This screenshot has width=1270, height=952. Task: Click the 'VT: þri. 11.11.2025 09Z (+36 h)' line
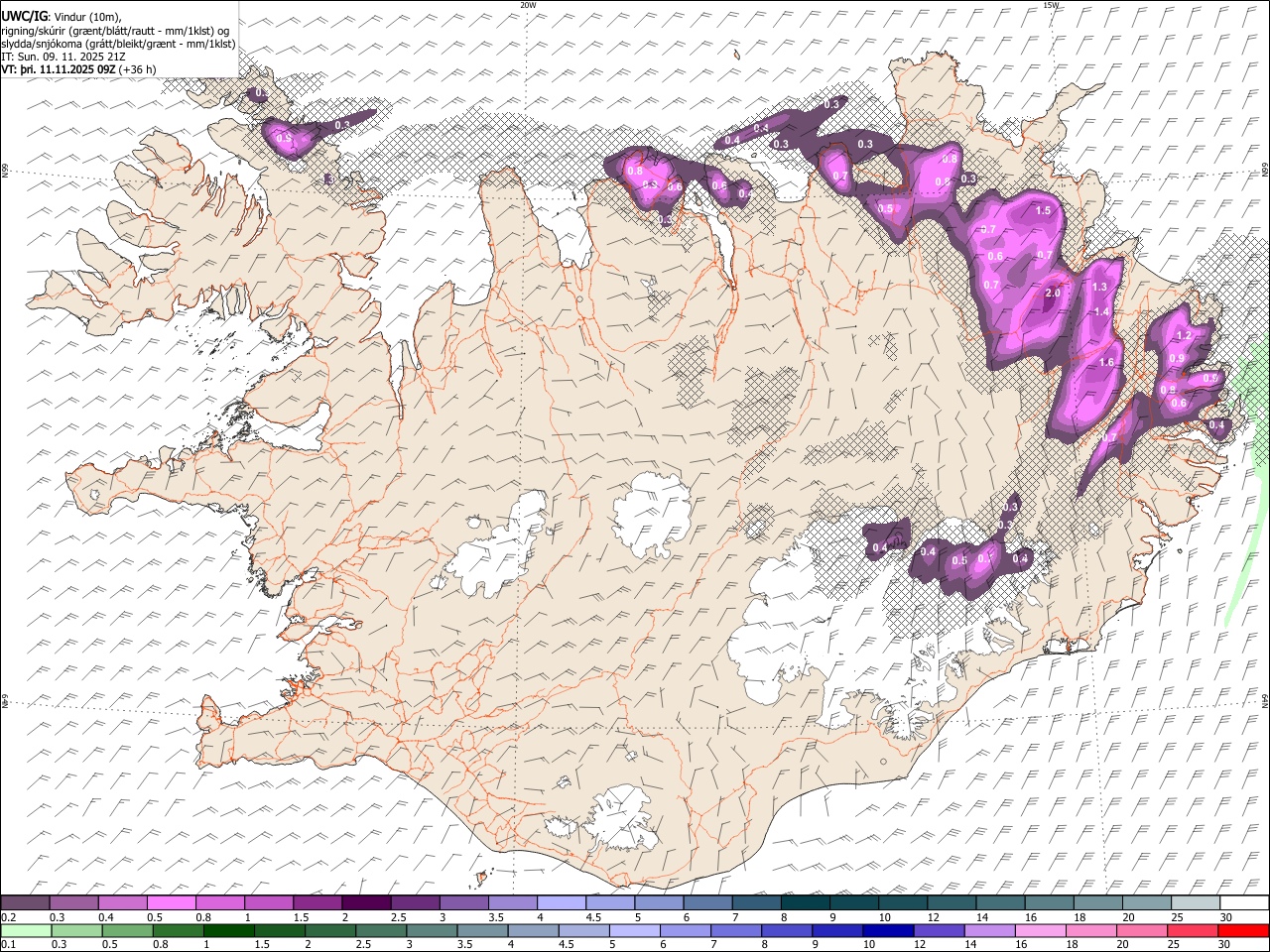(x=78, y=69)
